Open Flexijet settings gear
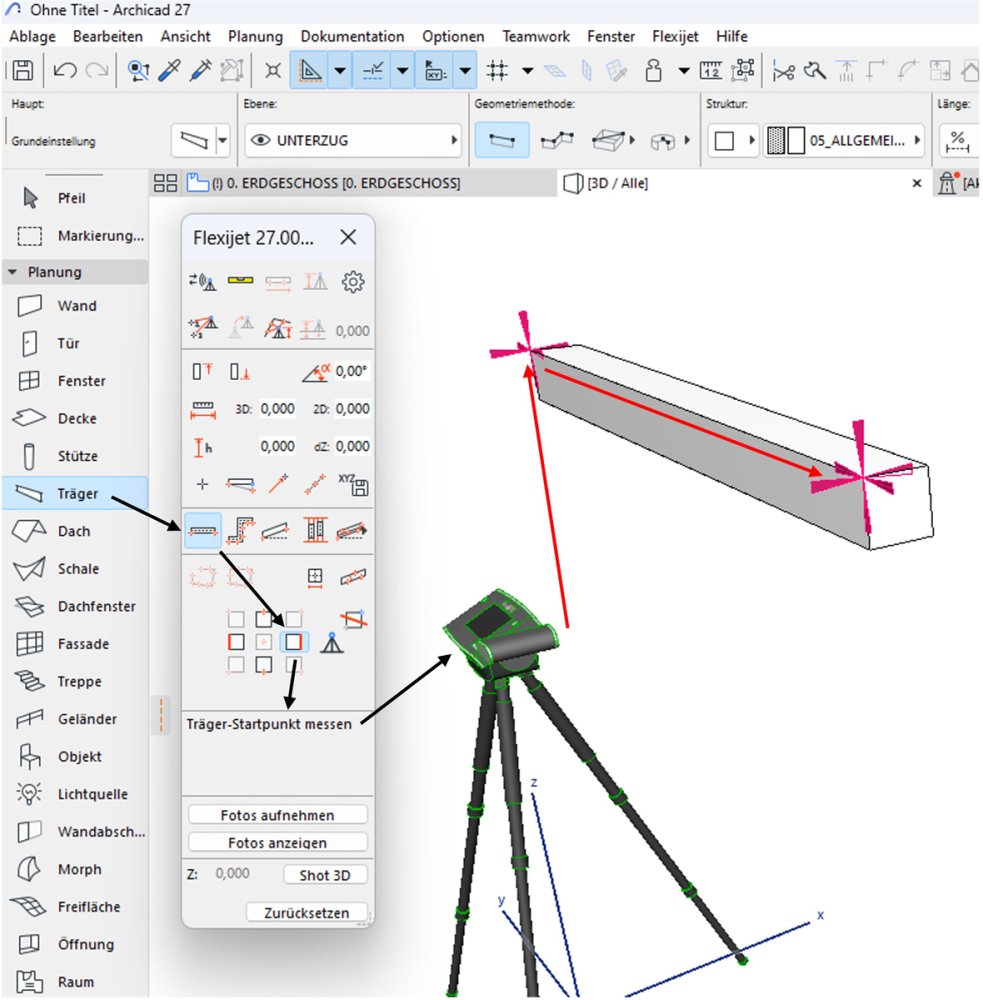Screen dimensions: 983x1000 [x=353, y=281]
